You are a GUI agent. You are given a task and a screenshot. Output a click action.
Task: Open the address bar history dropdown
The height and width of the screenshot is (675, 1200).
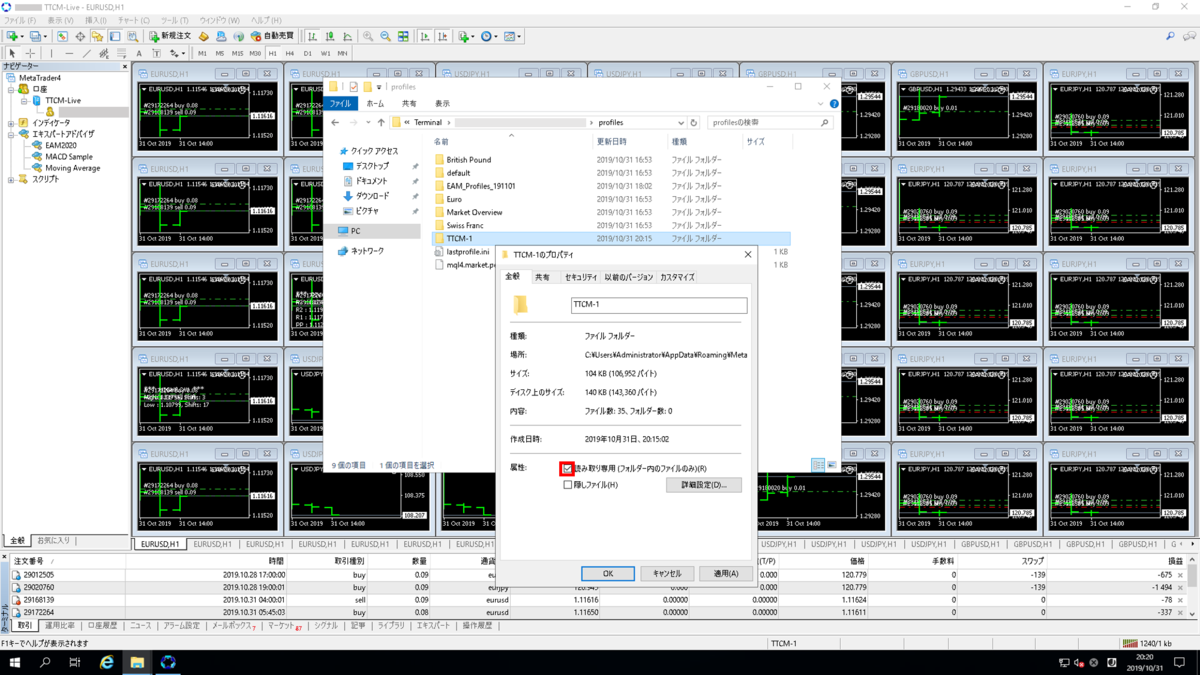pos(681,123)
